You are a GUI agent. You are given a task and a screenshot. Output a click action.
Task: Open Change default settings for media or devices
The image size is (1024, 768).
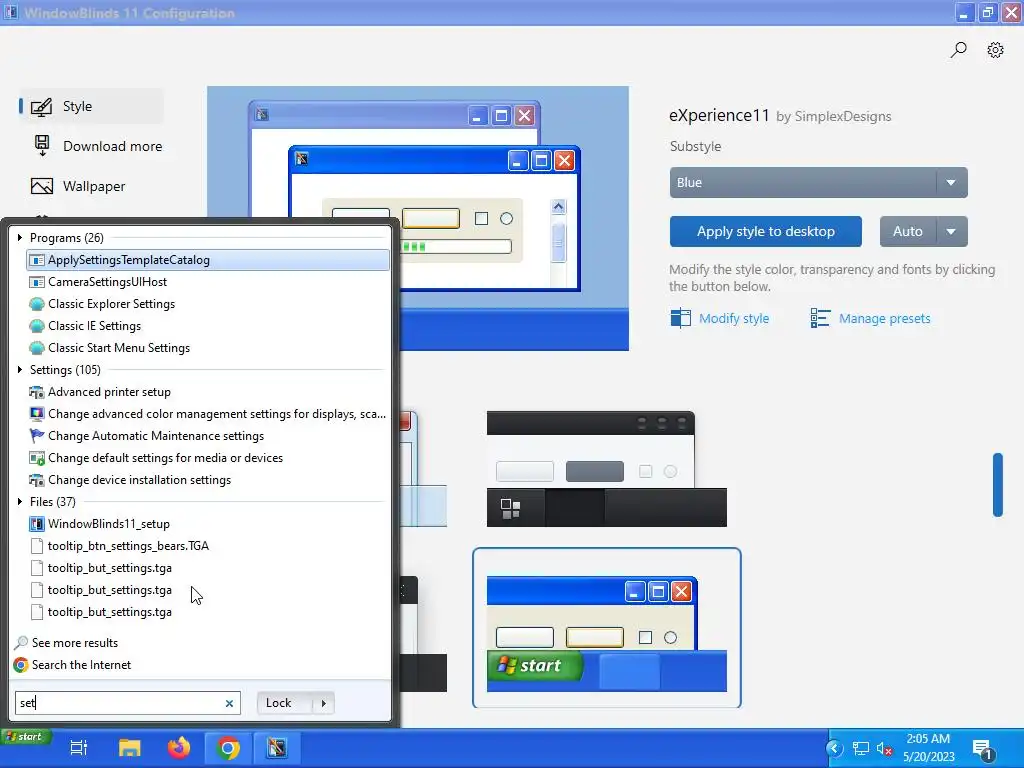[x=208, y=458]
